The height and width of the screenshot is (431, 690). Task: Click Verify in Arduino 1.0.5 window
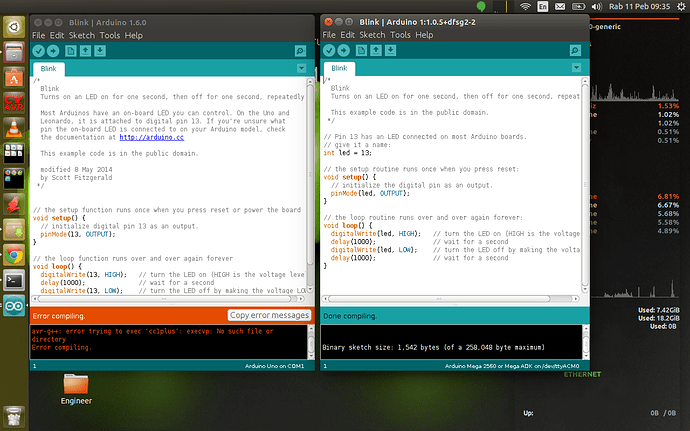329,51
